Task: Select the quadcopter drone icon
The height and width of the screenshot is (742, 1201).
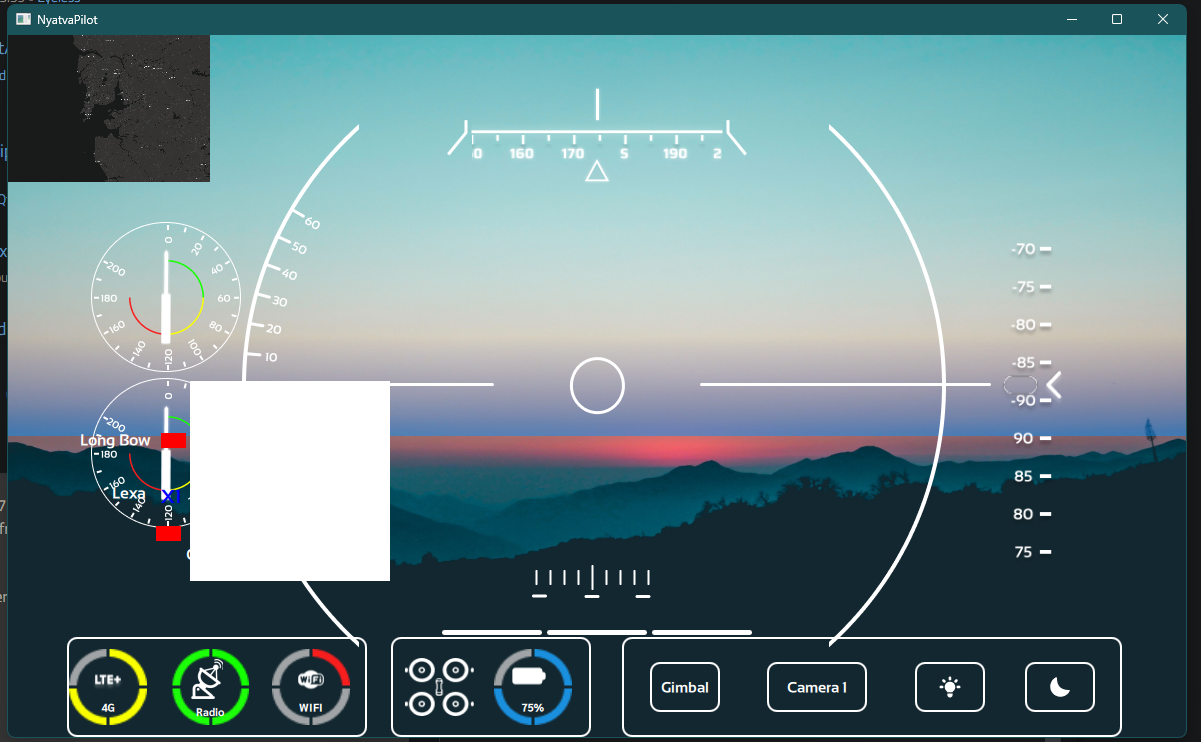Action: coord(438,687)
